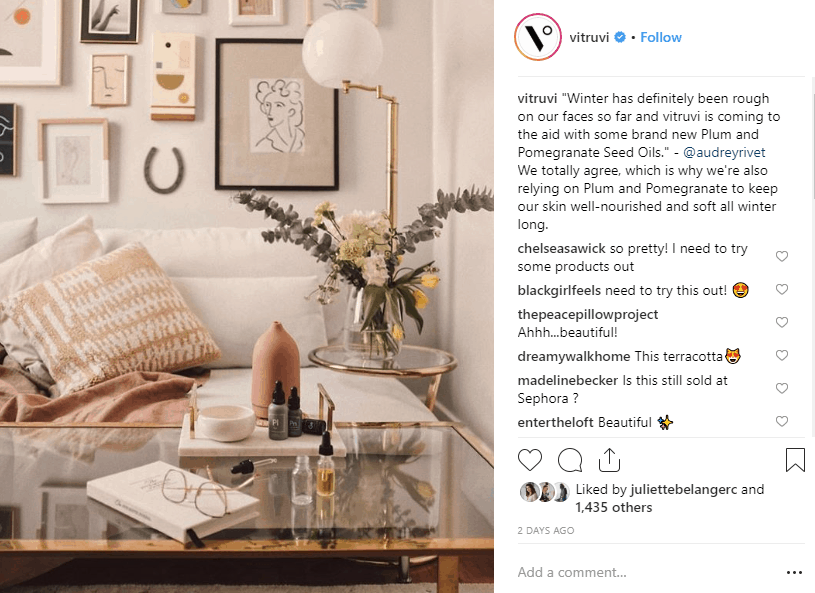Save post with bookmark icon

click(x=795, y=460)
